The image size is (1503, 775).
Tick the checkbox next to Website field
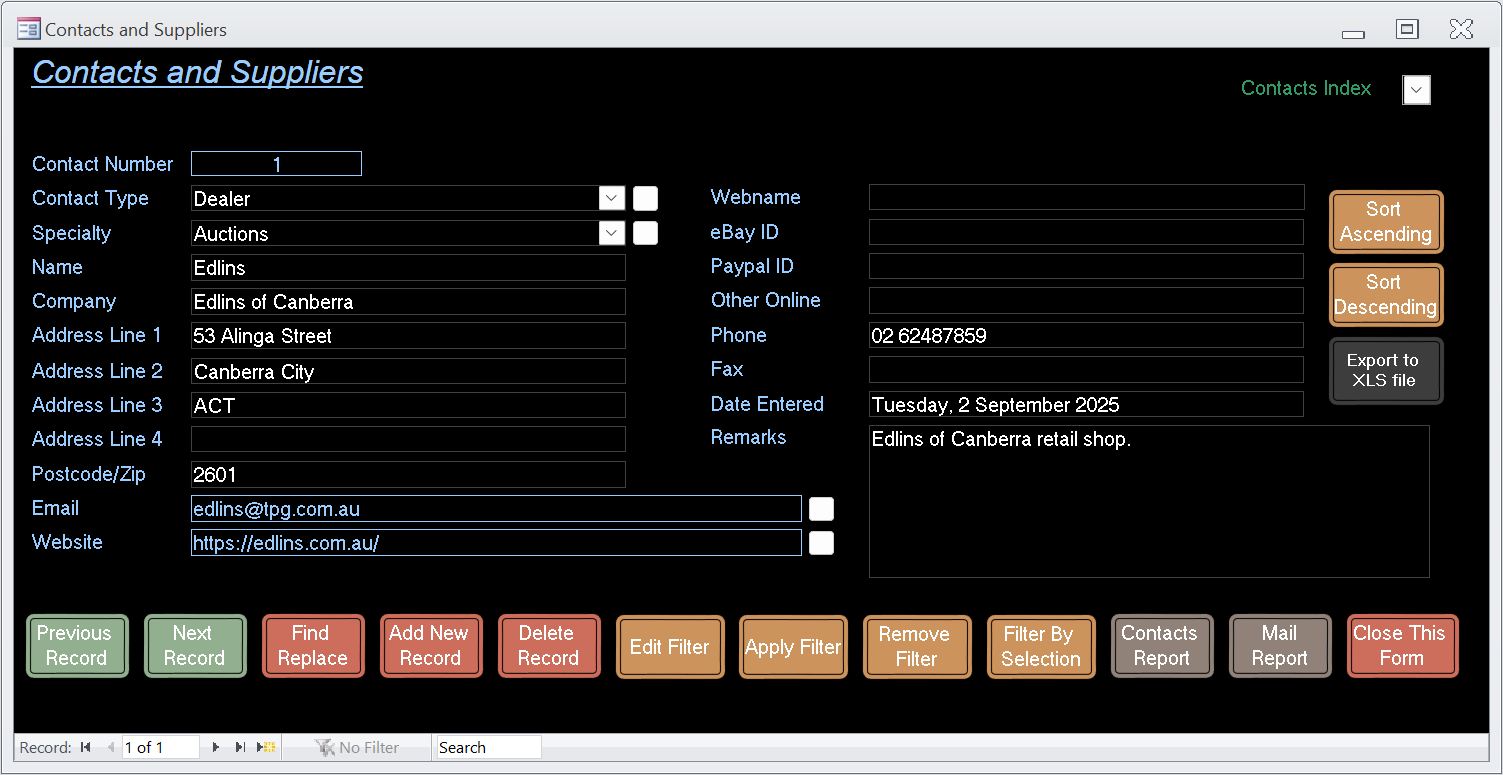click(821, 543)
